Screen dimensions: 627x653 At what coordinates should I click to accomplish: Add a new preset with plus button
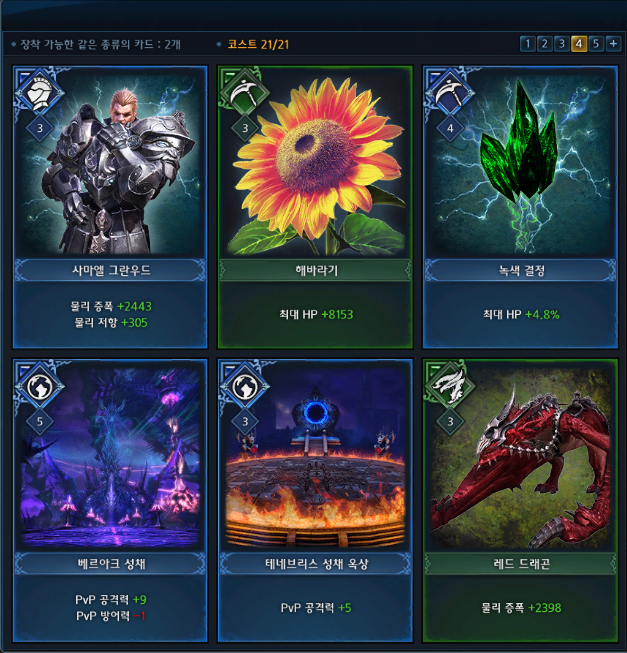coord(613,44)
